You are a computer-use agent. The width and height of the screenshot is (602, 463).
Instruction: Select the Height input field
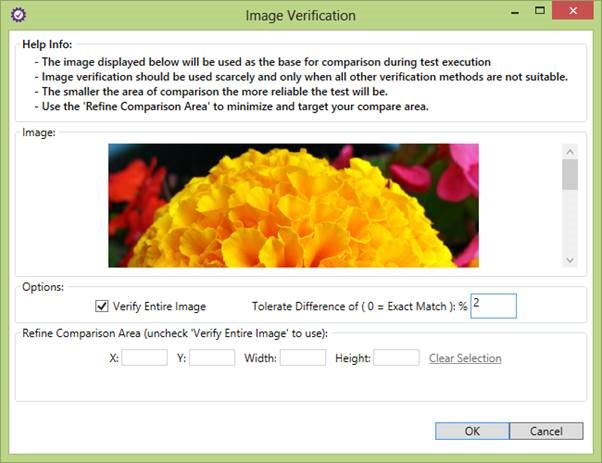pos(396,358)
